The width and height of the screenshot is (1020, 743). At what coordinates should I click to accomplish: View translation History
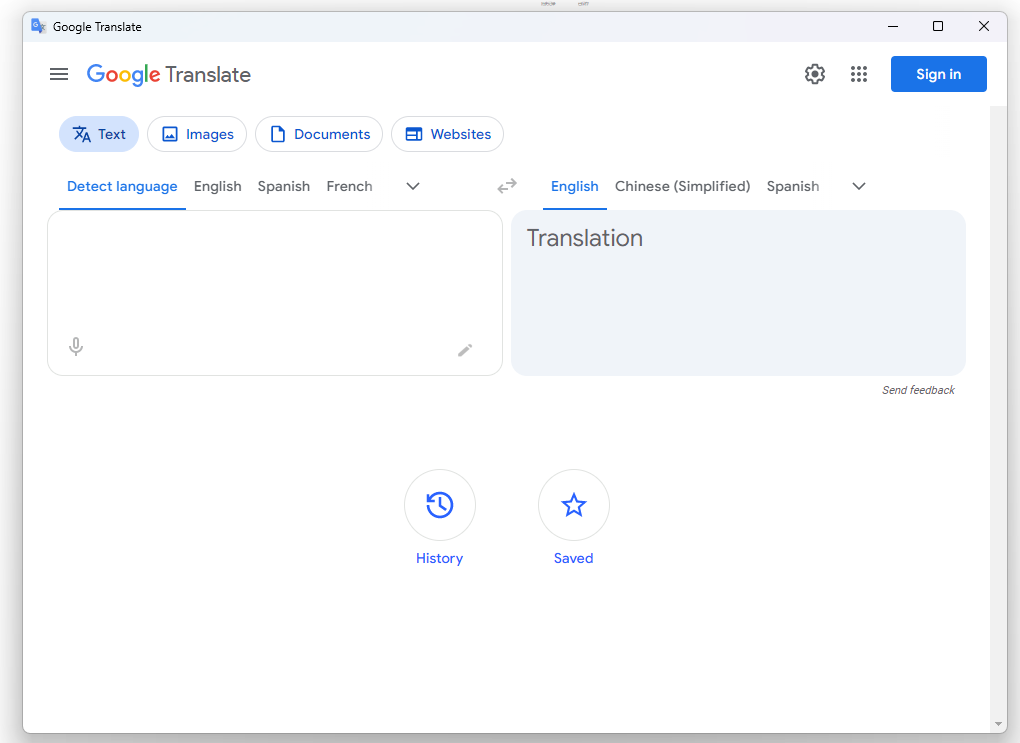pos(439,505)
